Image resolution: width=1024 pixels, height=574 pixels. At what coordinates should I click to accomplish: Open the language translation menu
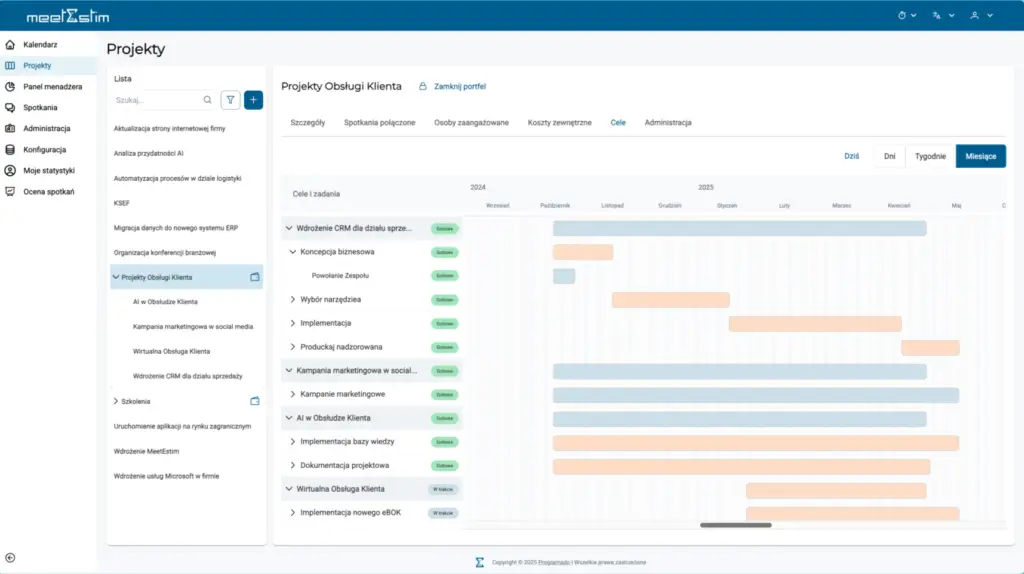[x=943, y=16]
